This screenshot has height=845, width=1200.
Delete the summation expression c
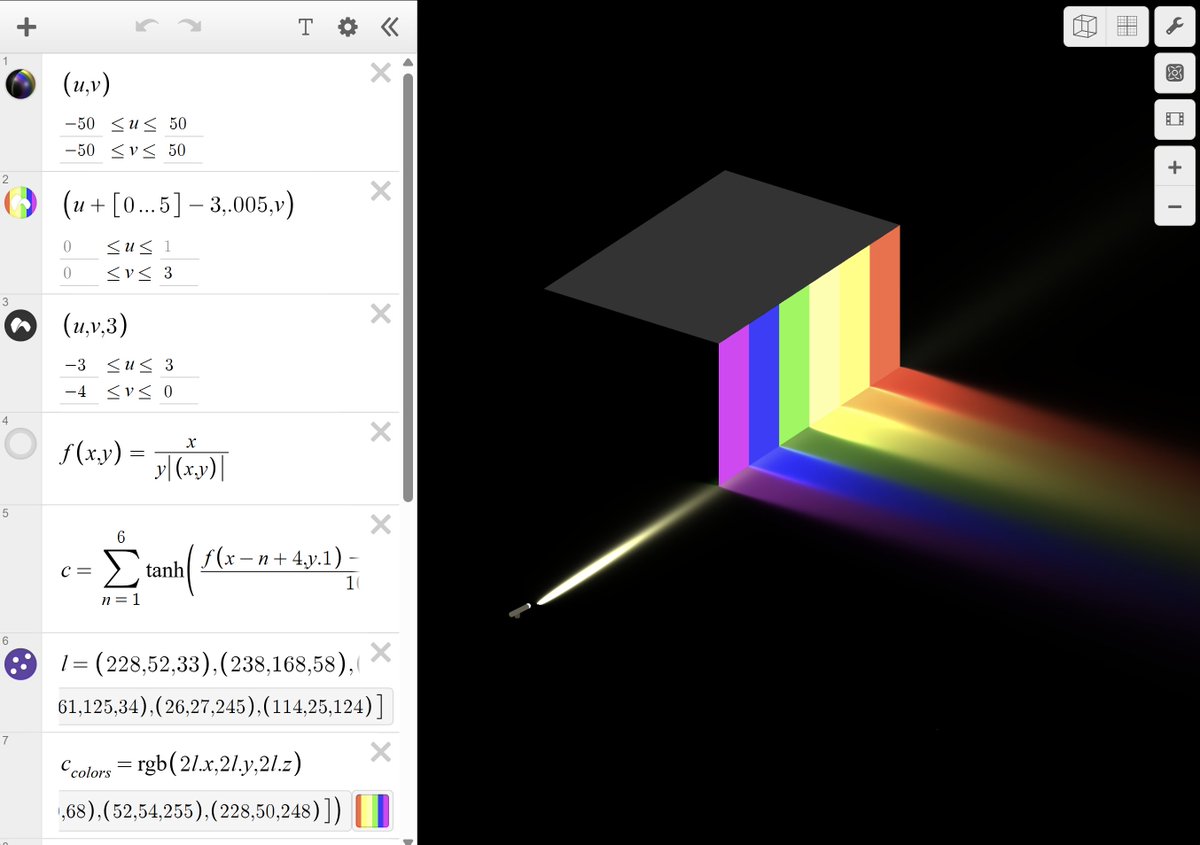380,524
